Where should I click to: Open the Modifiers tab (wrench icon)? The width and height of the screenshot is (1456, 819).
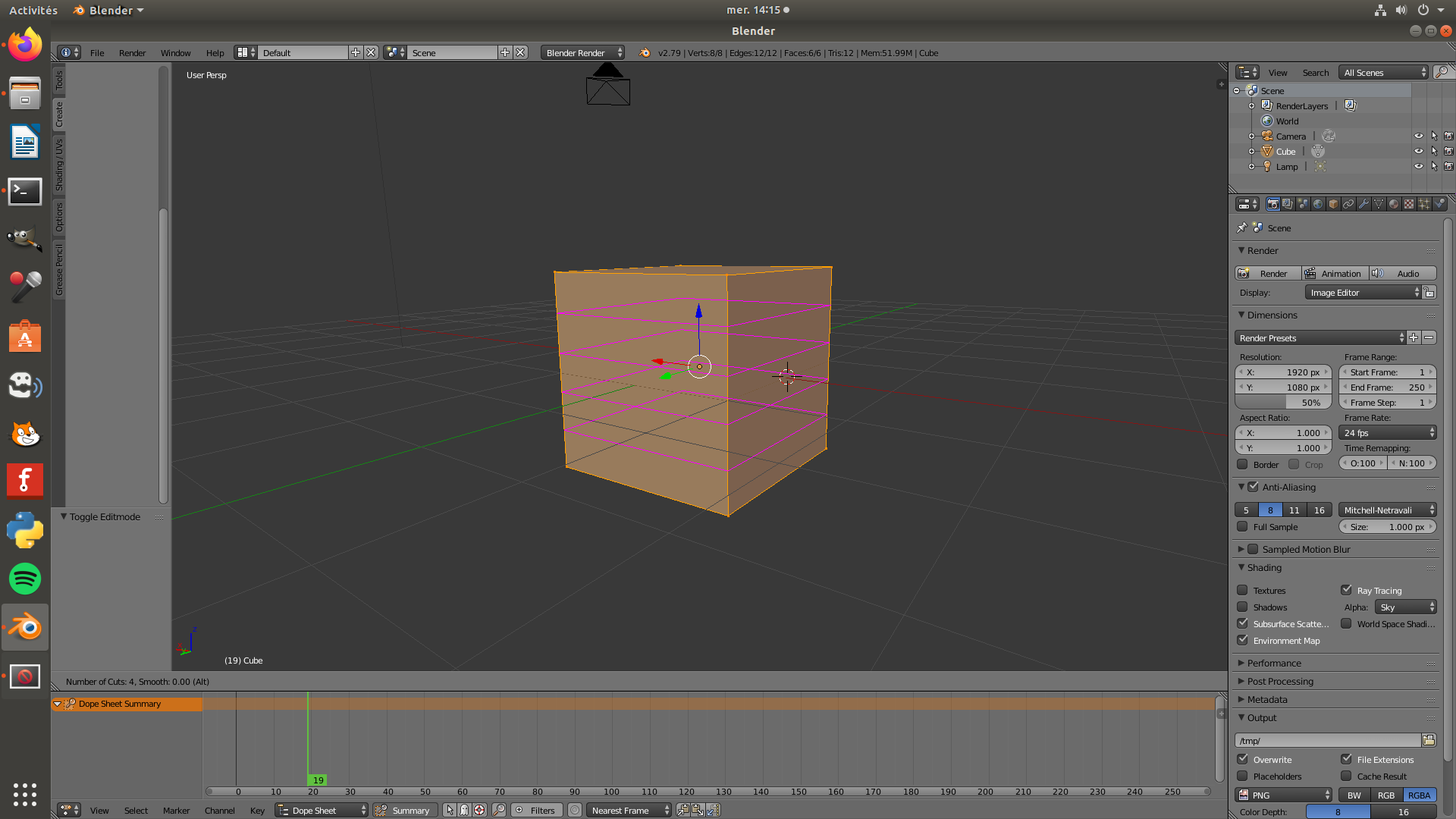pos(1363,204)
